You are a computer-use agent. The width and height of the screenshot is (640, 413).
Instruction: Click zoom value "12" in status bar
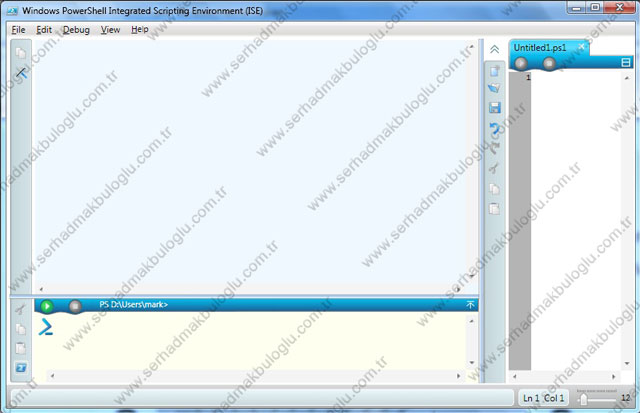[x=626, y=398]
